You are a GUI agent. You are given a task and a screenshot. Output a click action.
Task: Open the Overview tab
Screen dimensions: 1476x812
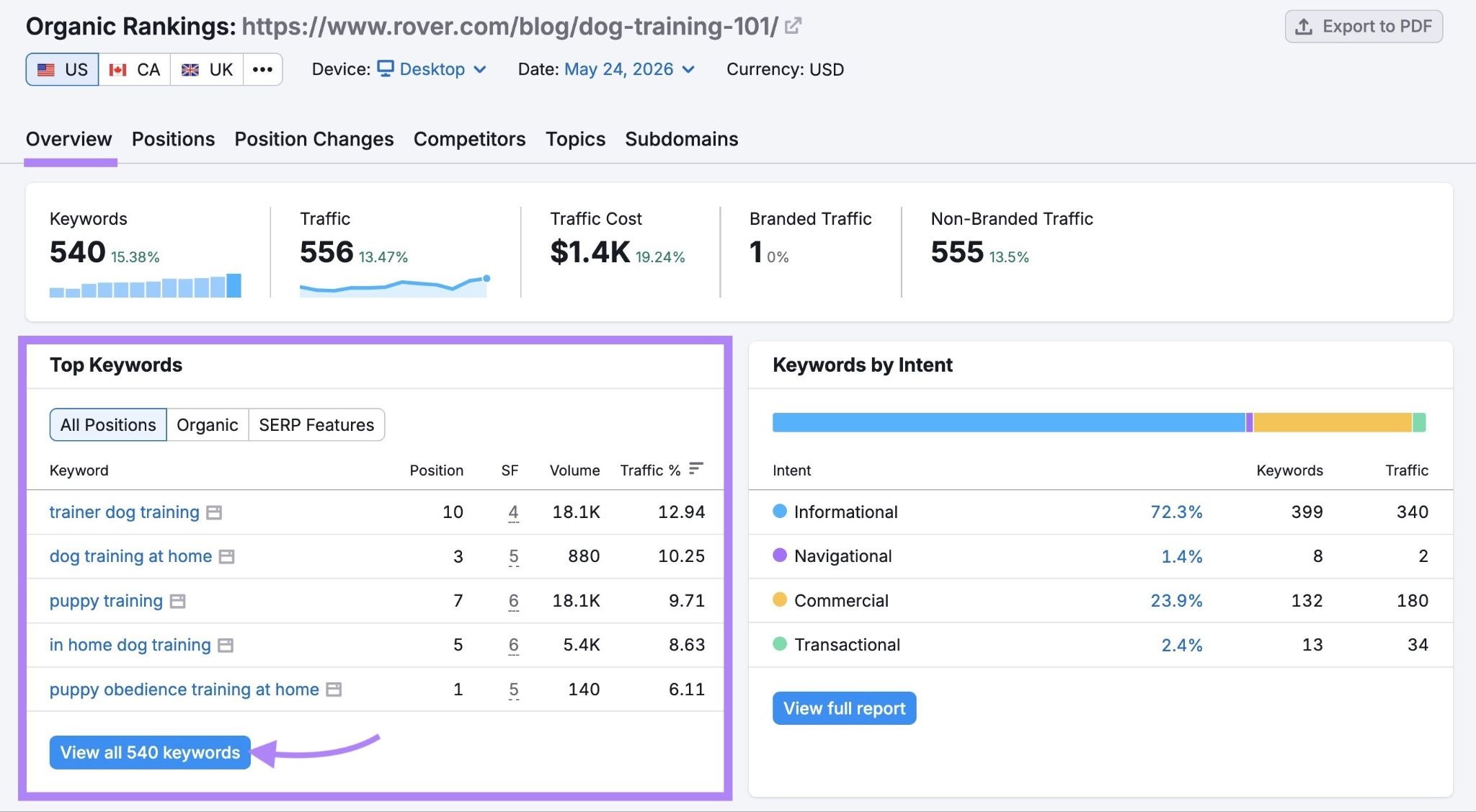point(69,138)
